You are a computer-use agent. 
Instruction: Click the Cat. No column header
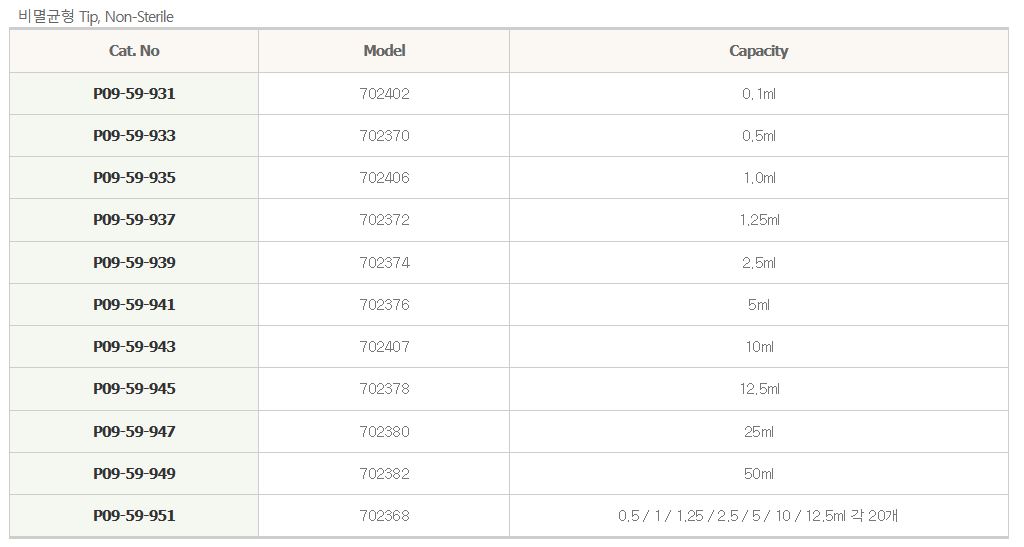click(134, 51)
